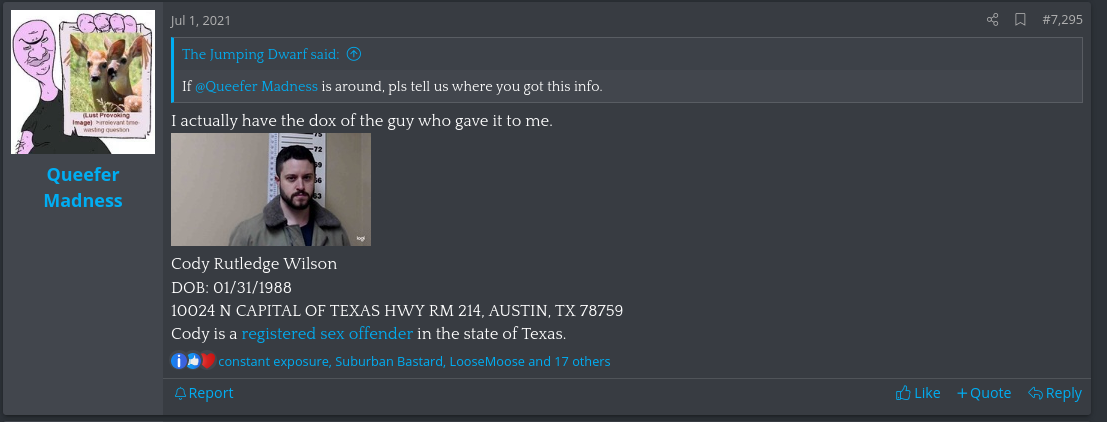Click the thumbs-up reaction icon
This screenshot has height=422, width=1107.
point(193,361)
